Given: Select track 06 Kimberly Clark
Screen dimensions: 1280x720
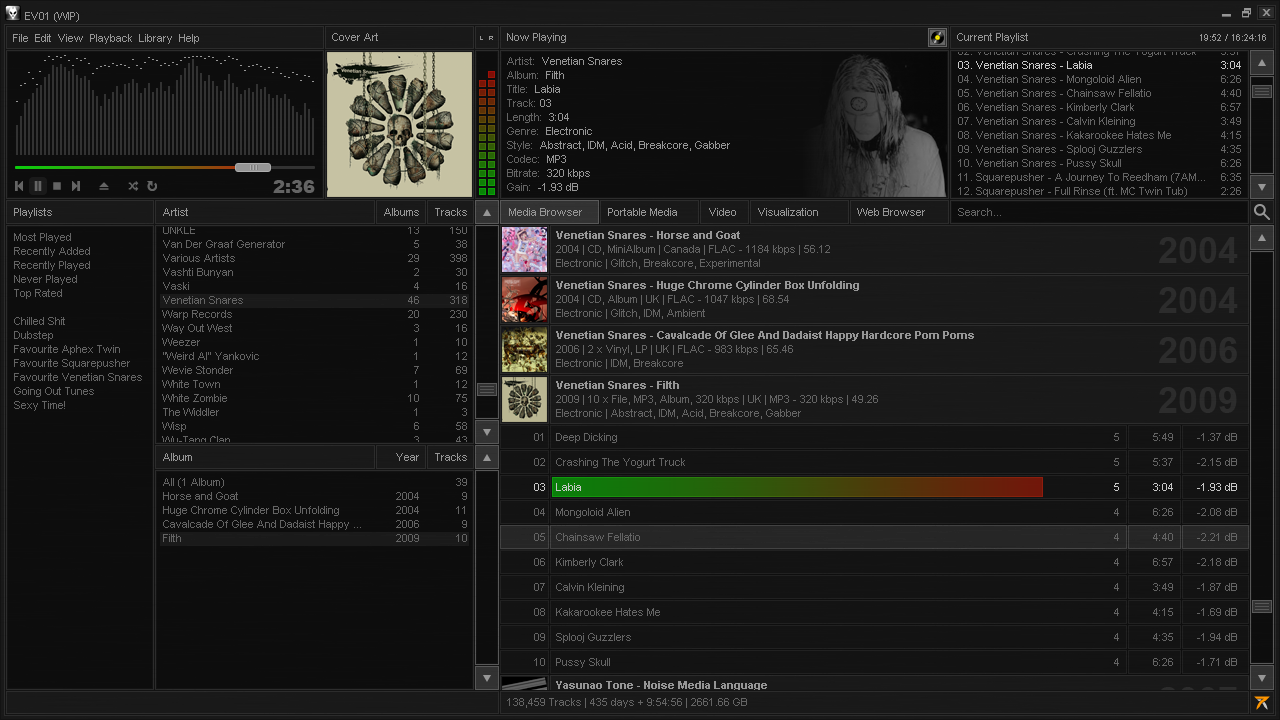Looking at the screenshot, I should (x=874, y=562).
